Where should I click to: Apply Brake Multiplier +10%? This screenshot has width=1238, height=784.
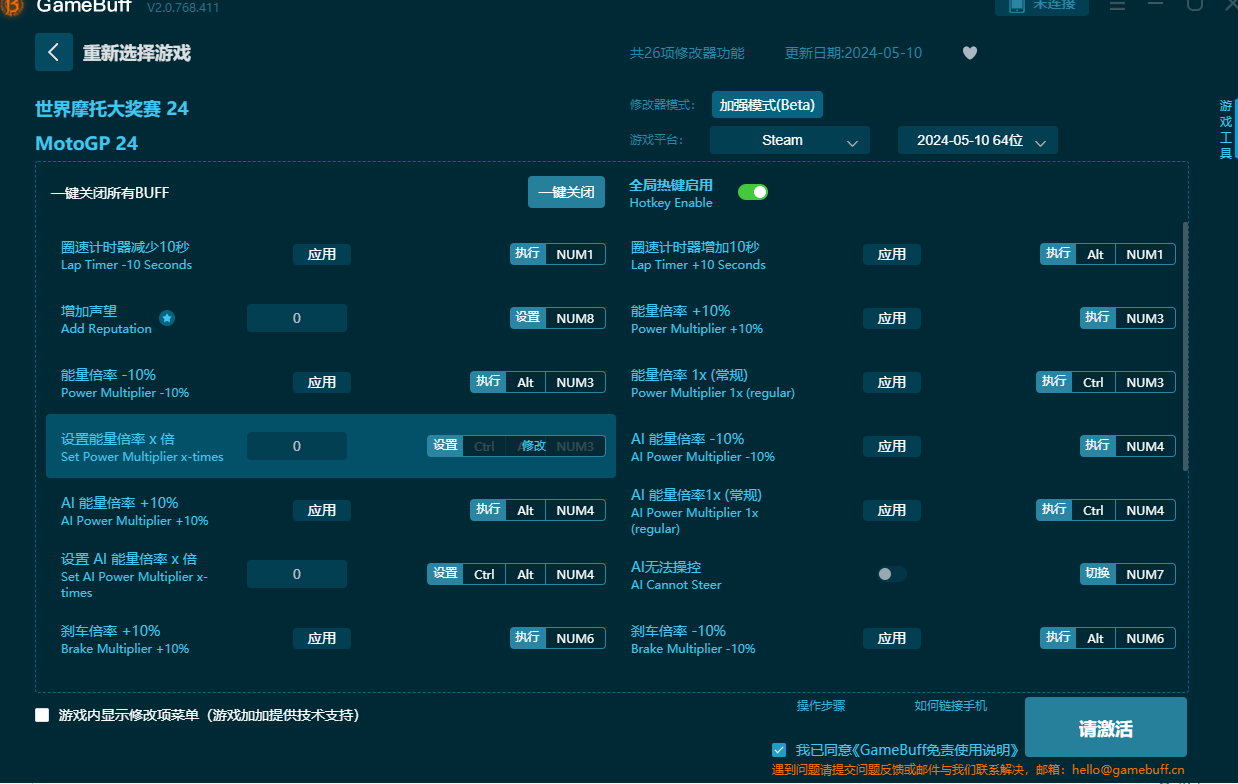pos(322,638)
